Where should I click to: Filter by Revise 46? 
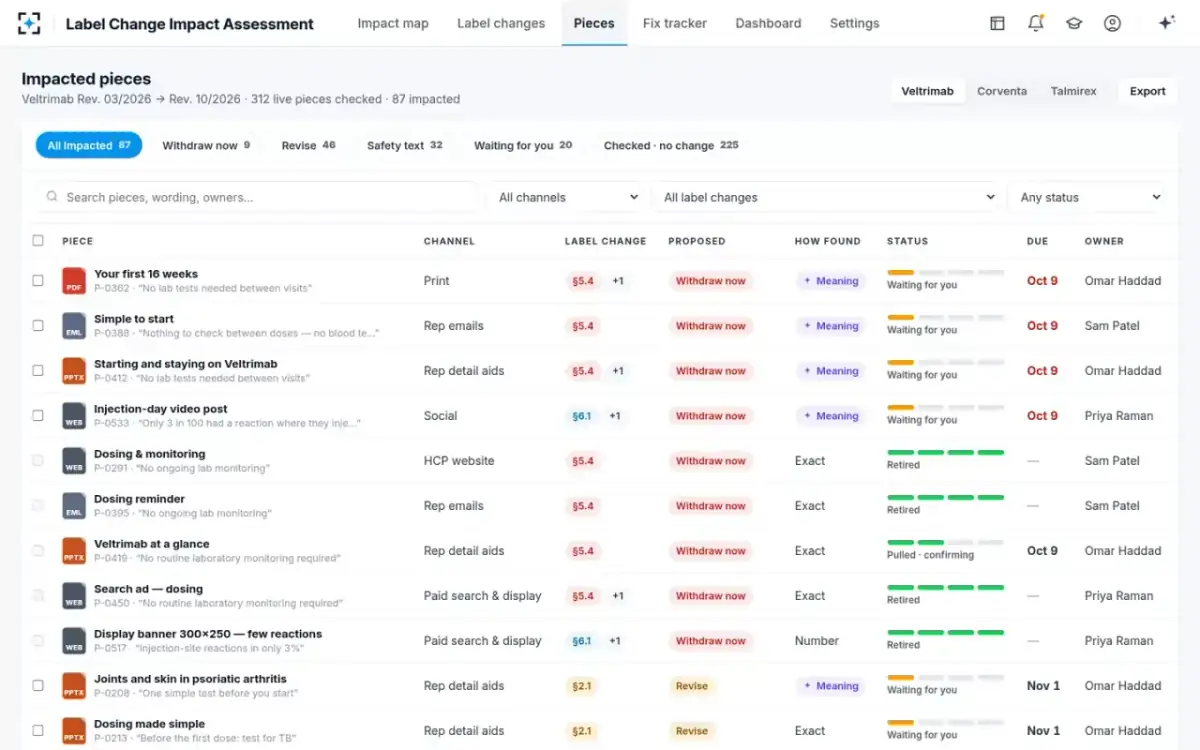pos(308,145)
